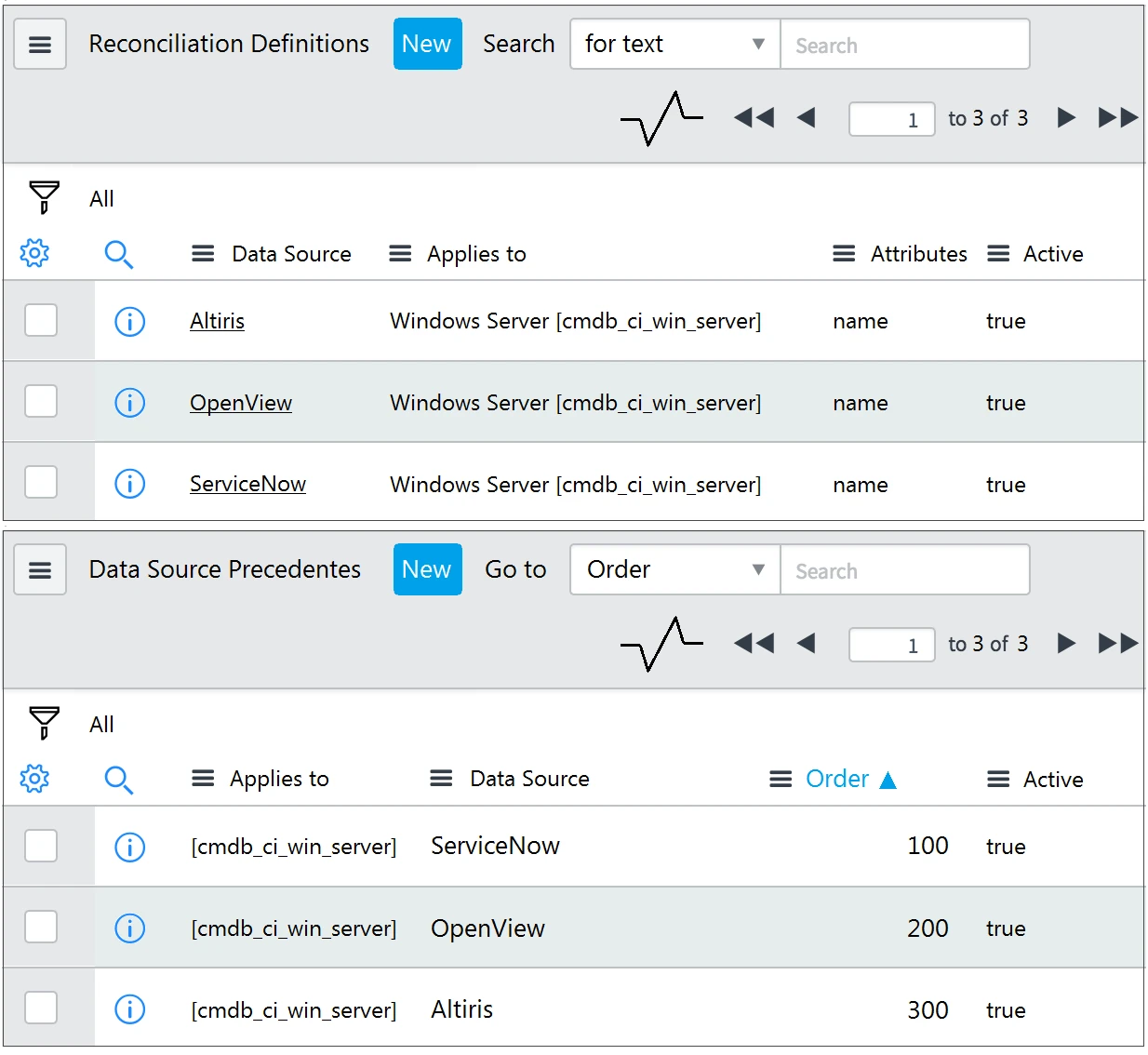This screenshot has width=1148, height=1055.
Task: Open the Data Source column options menu
Action: [203, 254]
